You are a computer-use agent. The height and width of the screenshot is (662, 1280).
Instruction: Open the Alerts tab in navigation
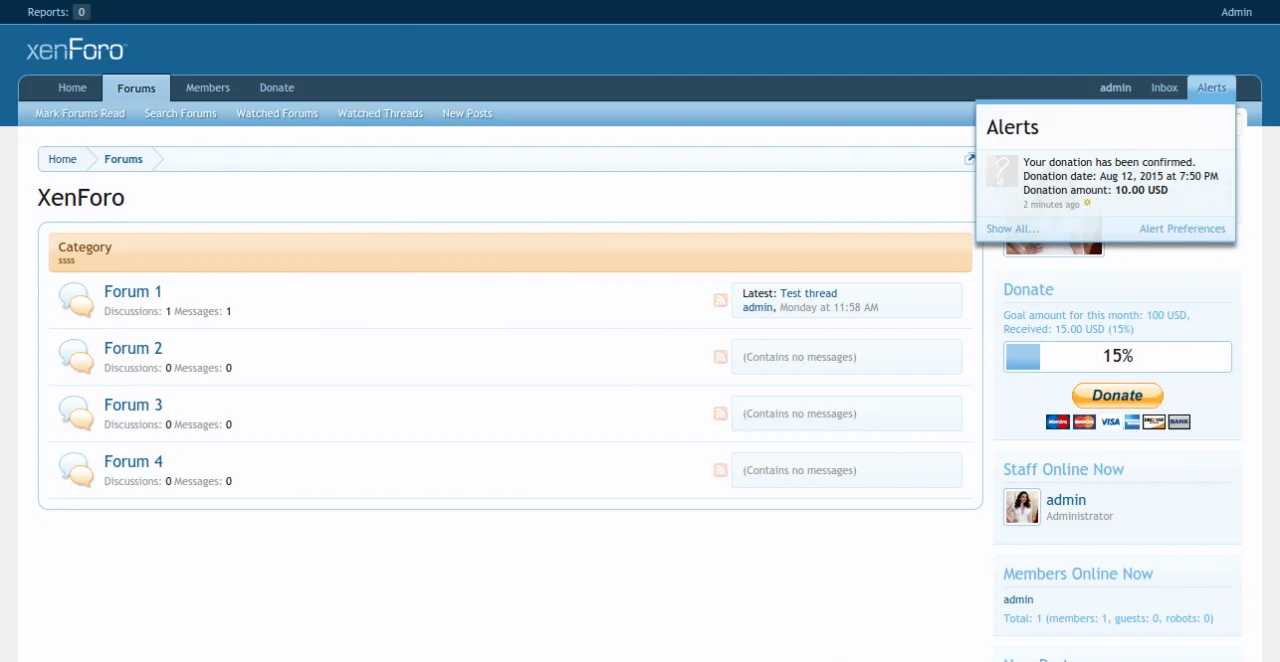[1211, 88]
